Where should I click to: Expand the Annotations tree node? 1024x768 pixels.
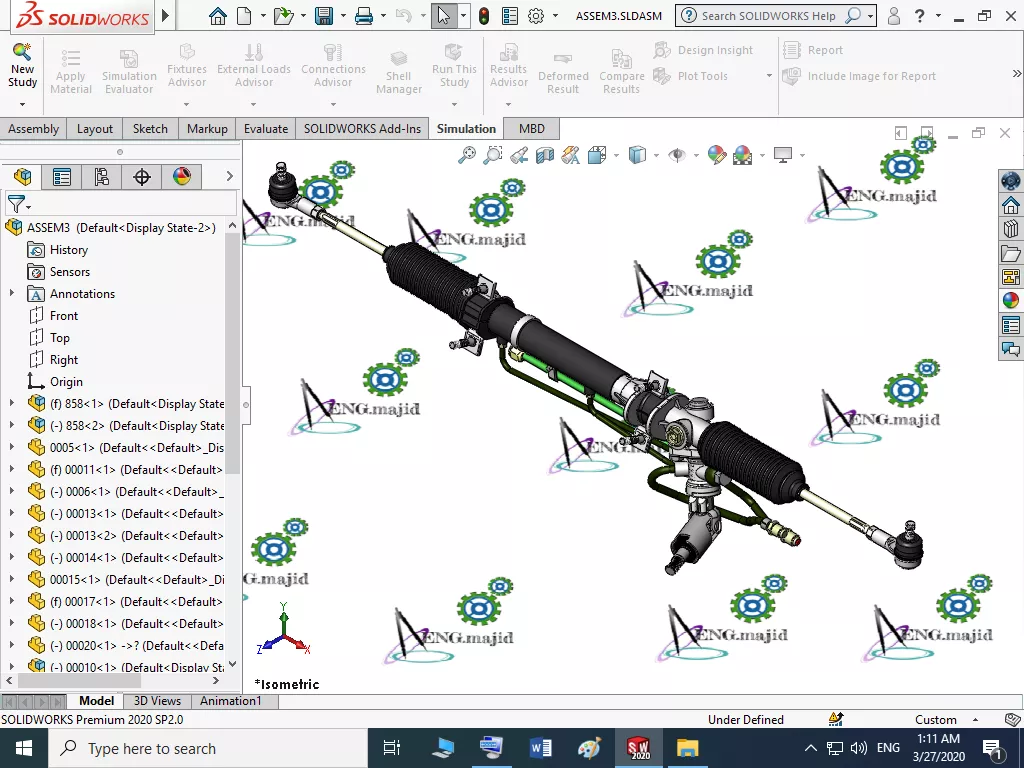[x=12, y=294]
